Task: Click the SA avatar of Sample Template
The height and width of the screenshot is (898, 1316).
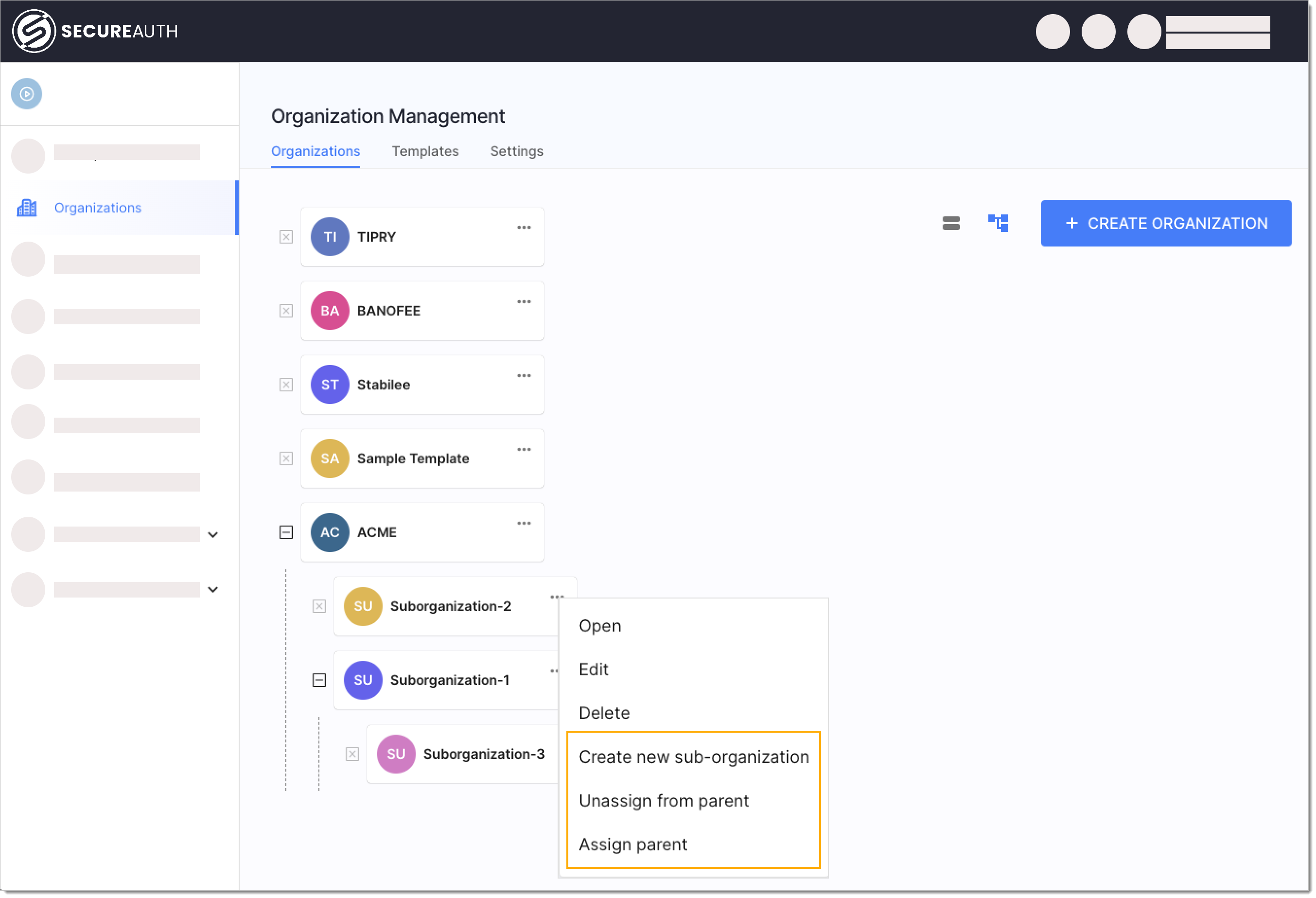Action: click(330, 458)
